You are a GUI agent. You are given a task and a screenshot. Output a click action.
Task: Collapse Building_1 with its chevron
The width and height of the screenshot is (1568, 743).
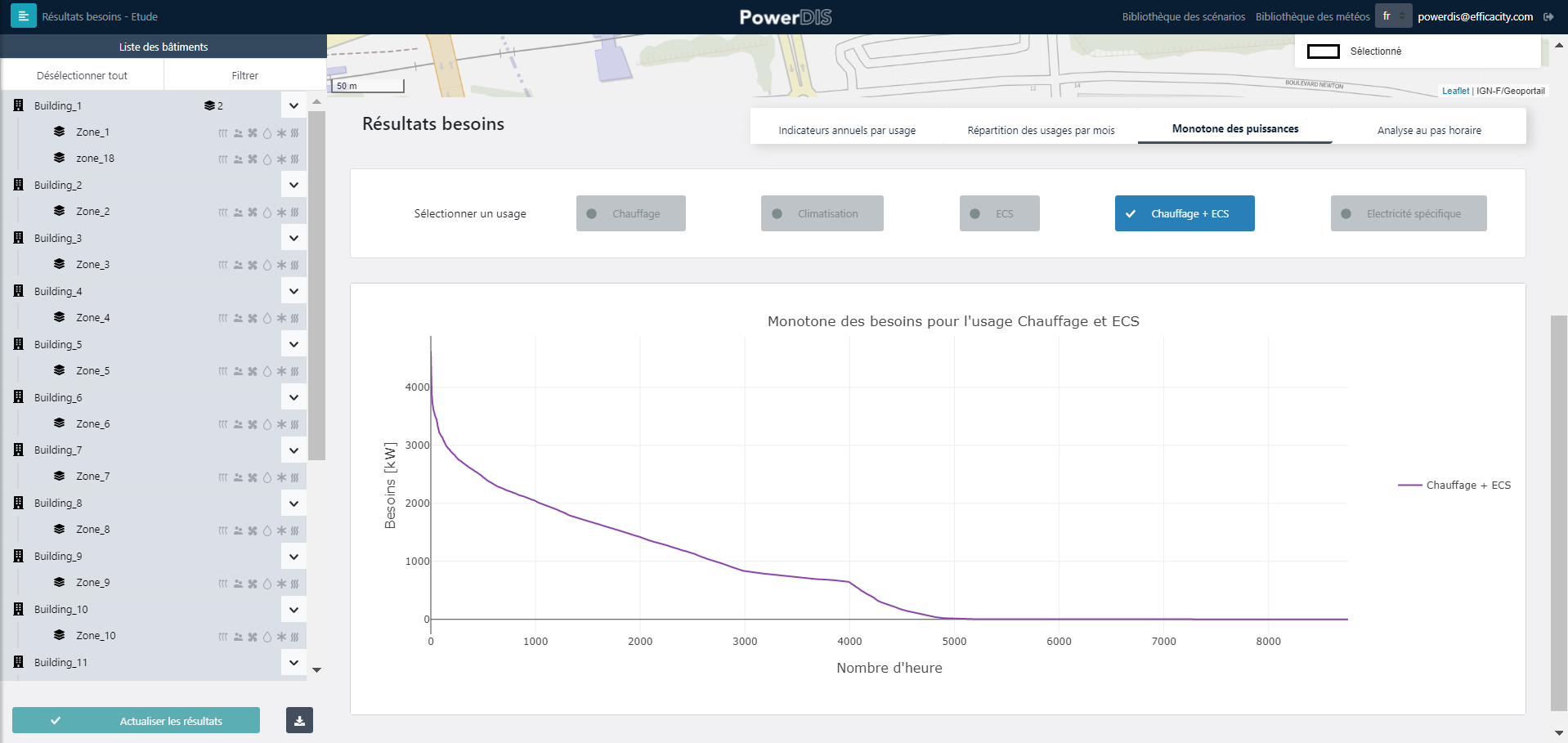click(x=293, y=105)
